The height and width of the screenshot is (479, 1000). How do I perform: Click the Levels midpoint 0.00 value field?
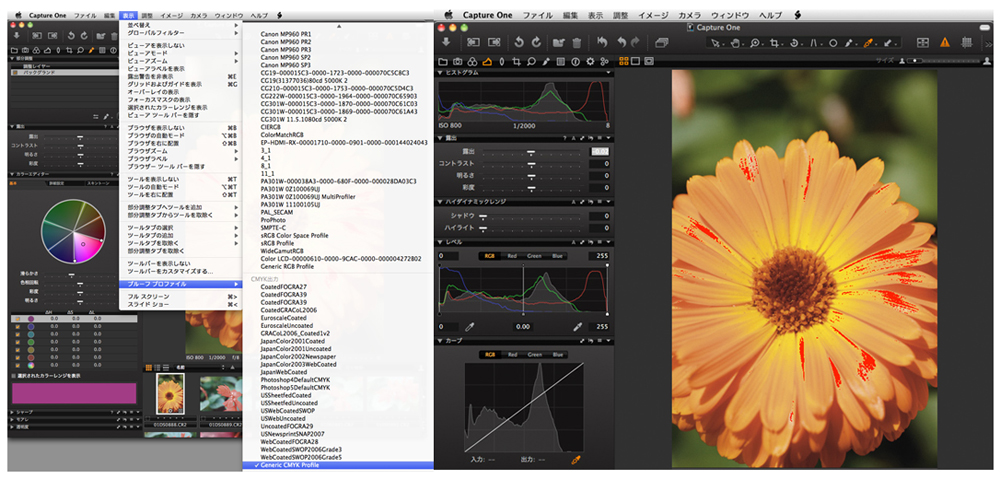(x=523, y=326)
